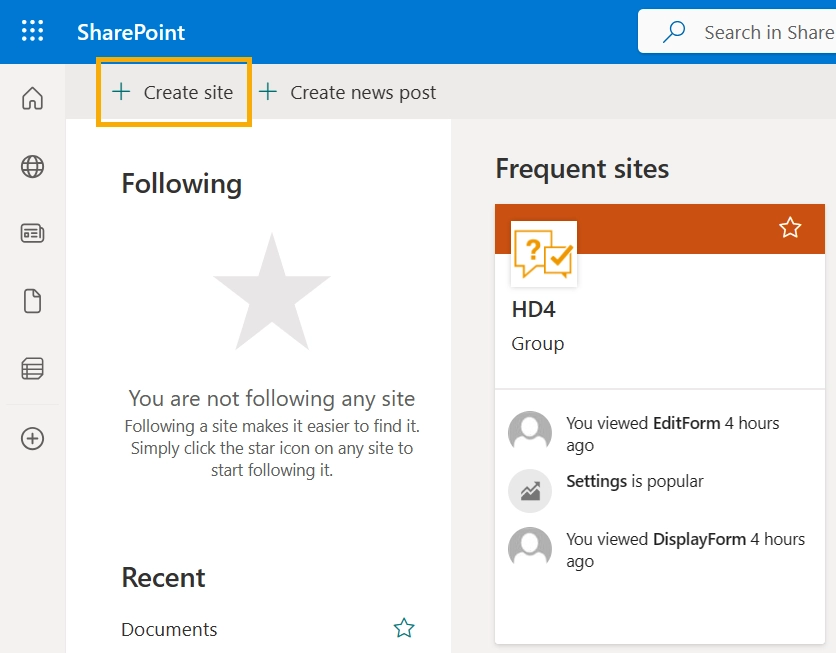The width and height of the screenshot is (836, 653).
Task: Open the EditForm activity link
Action: (x=687, y=423)
